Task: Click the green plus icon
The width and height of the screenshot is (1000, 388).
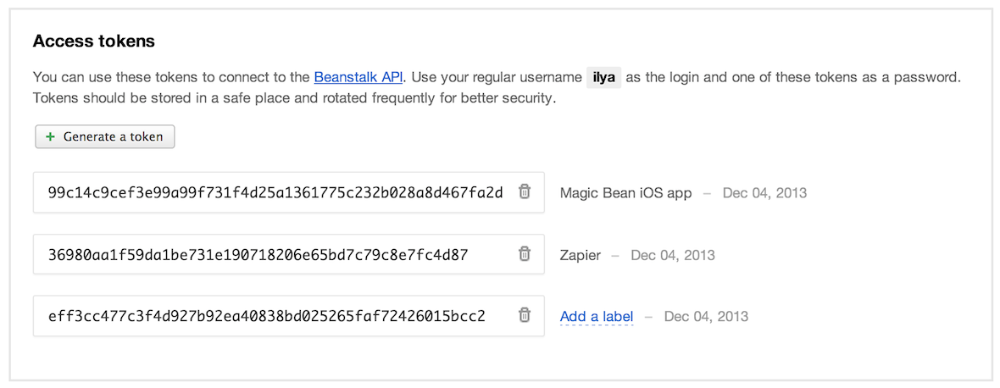Action: (50, 137)
